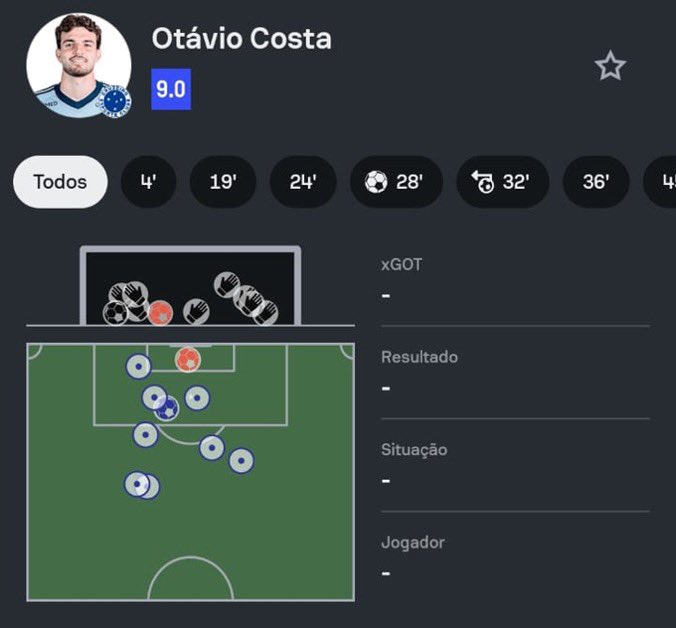The width and height of the screenshot is (676, 628).
Task: Click the shot marker nearest the left goalpost
Action: [138, 367]
